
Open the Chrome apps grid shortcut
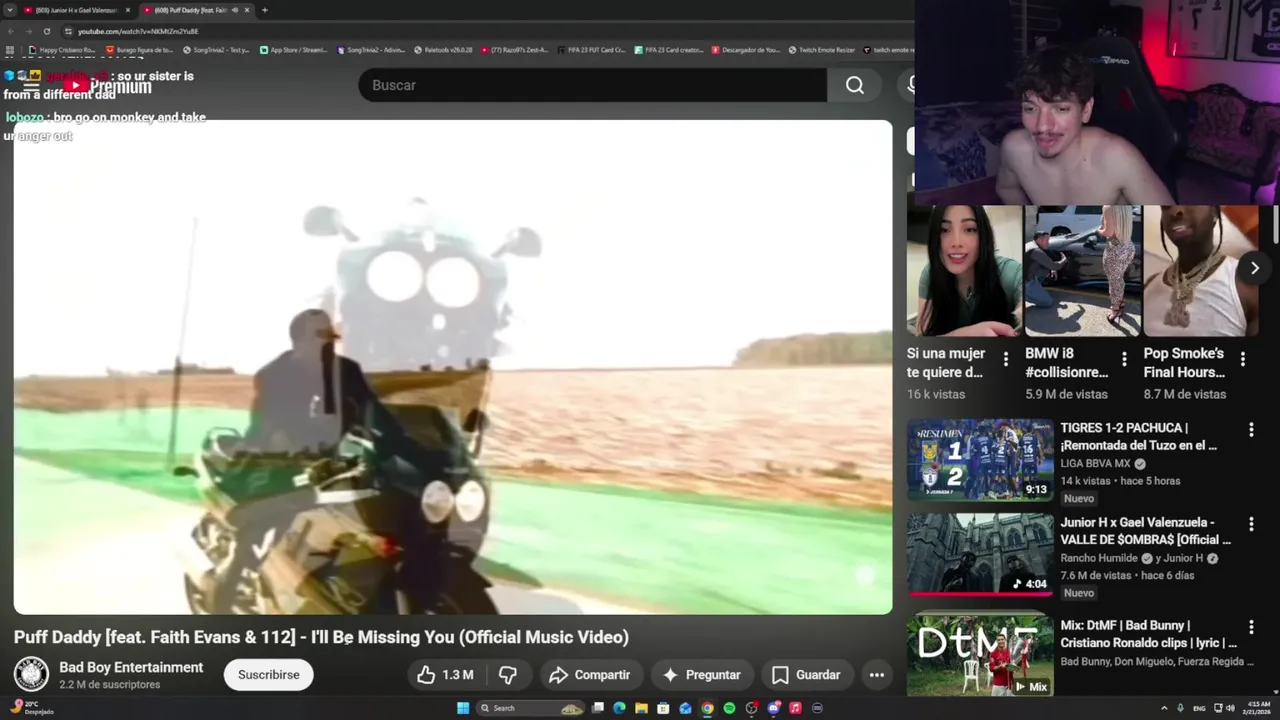pos(10,49)
